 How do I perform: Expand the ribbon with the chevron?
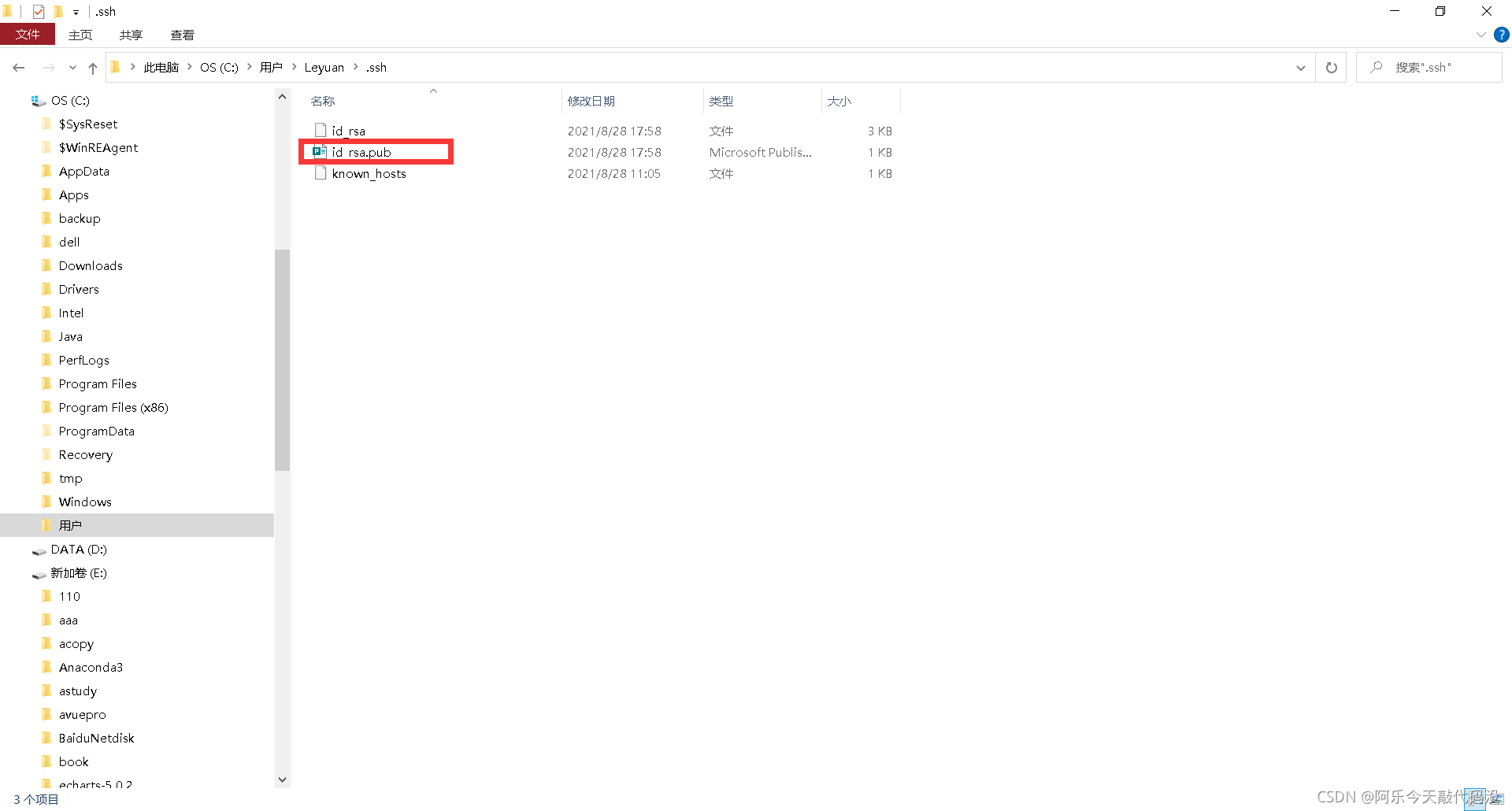[x=1481, y=35]
